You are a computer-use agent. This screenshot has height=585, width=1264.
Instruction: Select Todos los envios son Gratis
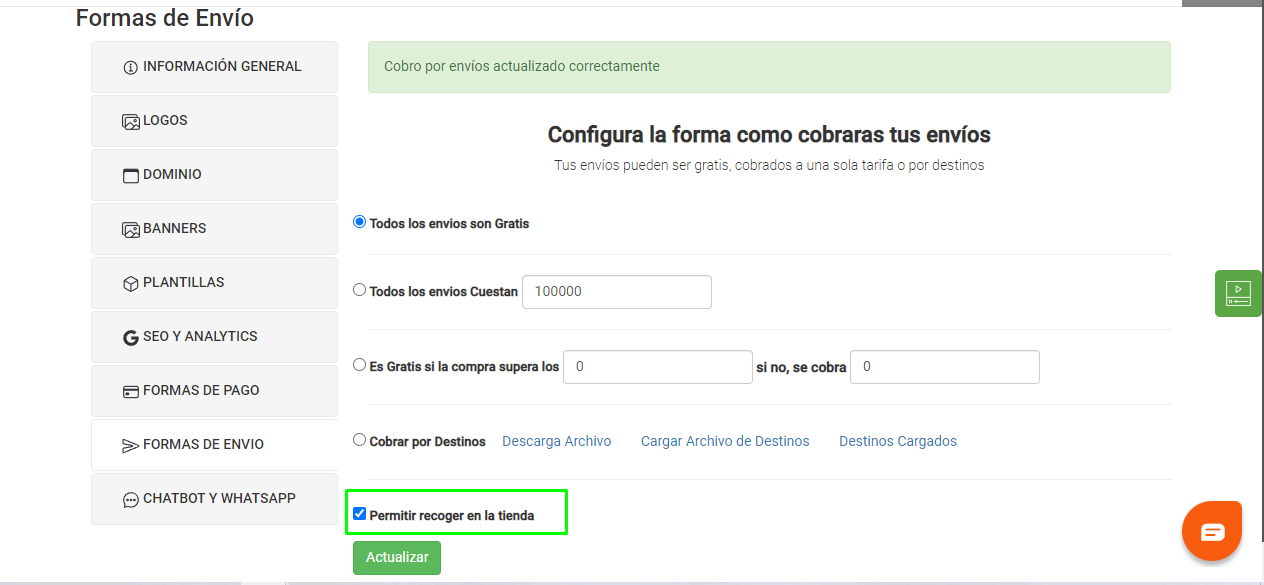click(359, 222)
